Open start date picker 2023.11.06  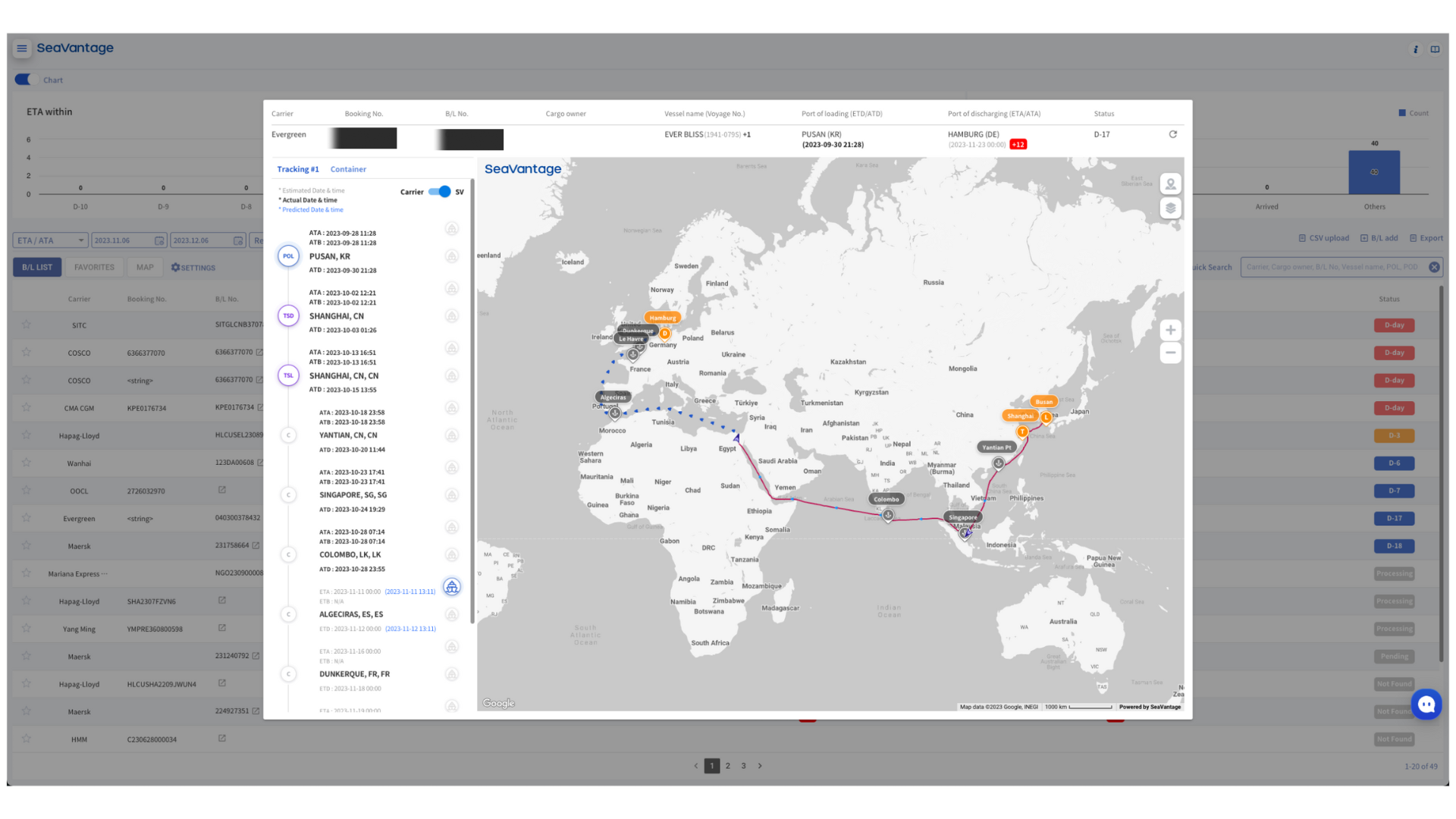click(128, 240)
